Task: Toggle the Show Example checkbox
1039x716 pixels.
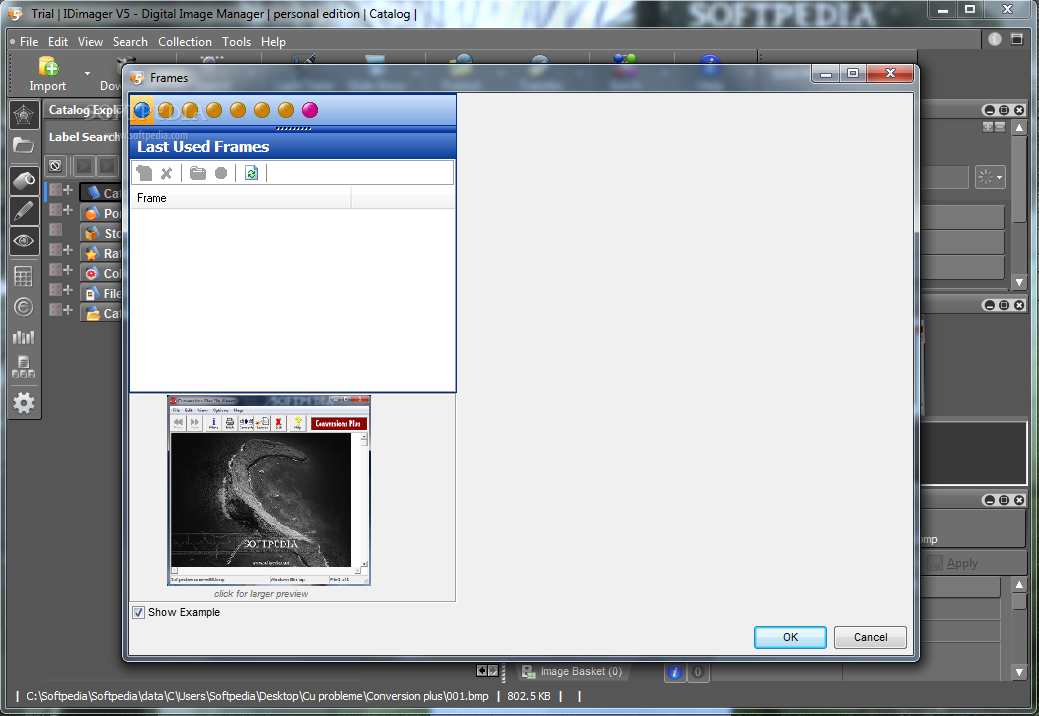Action: 138,612
